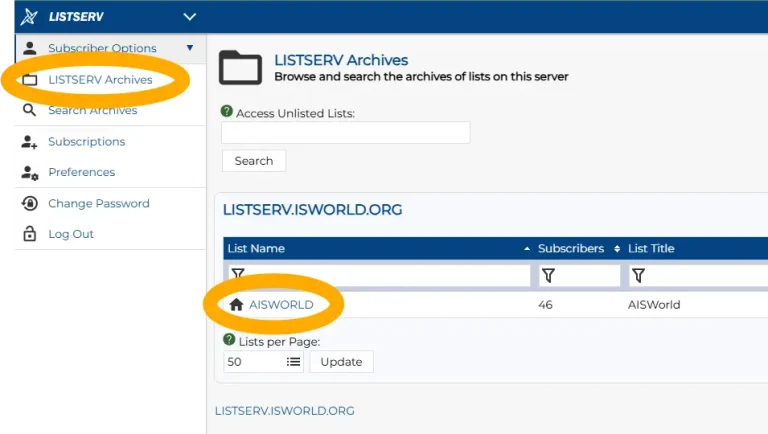Click the sidebar archives folder icon
This screenshot has width=768, height=434.
[x=29, y=79]
